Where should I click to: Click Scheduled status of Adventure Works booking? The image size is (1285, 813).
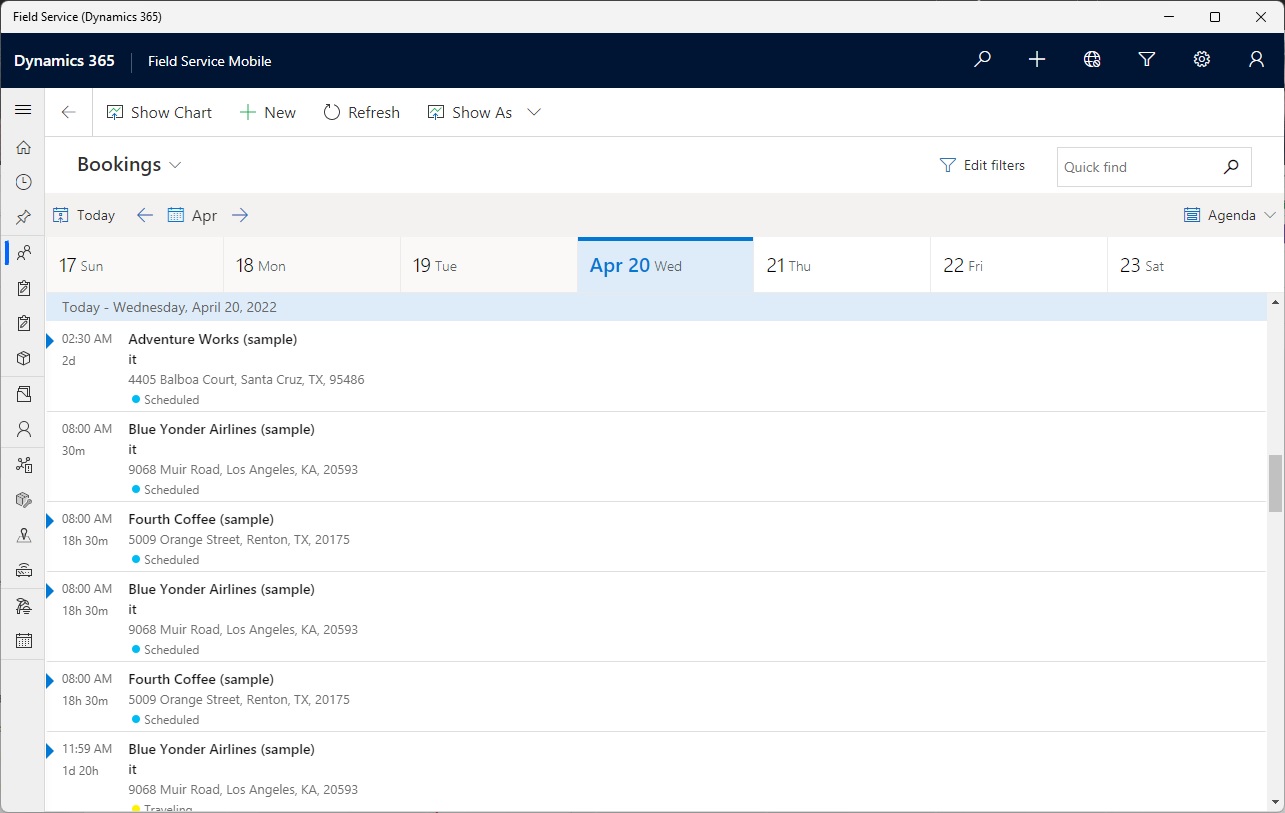coord(165,399)
